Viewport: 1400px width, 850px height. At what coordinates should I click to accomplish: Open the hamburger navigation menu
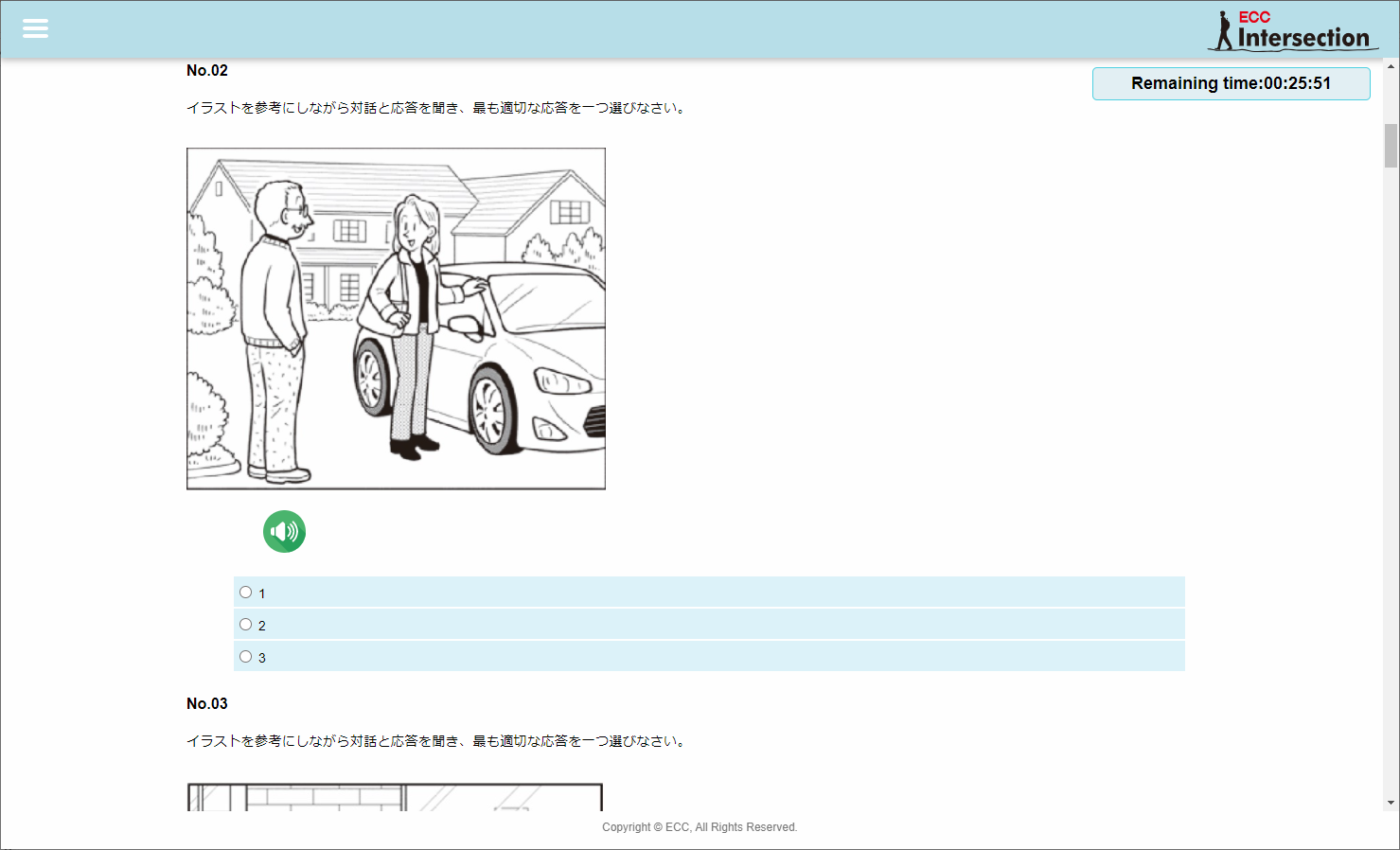(x=35, y=28)
